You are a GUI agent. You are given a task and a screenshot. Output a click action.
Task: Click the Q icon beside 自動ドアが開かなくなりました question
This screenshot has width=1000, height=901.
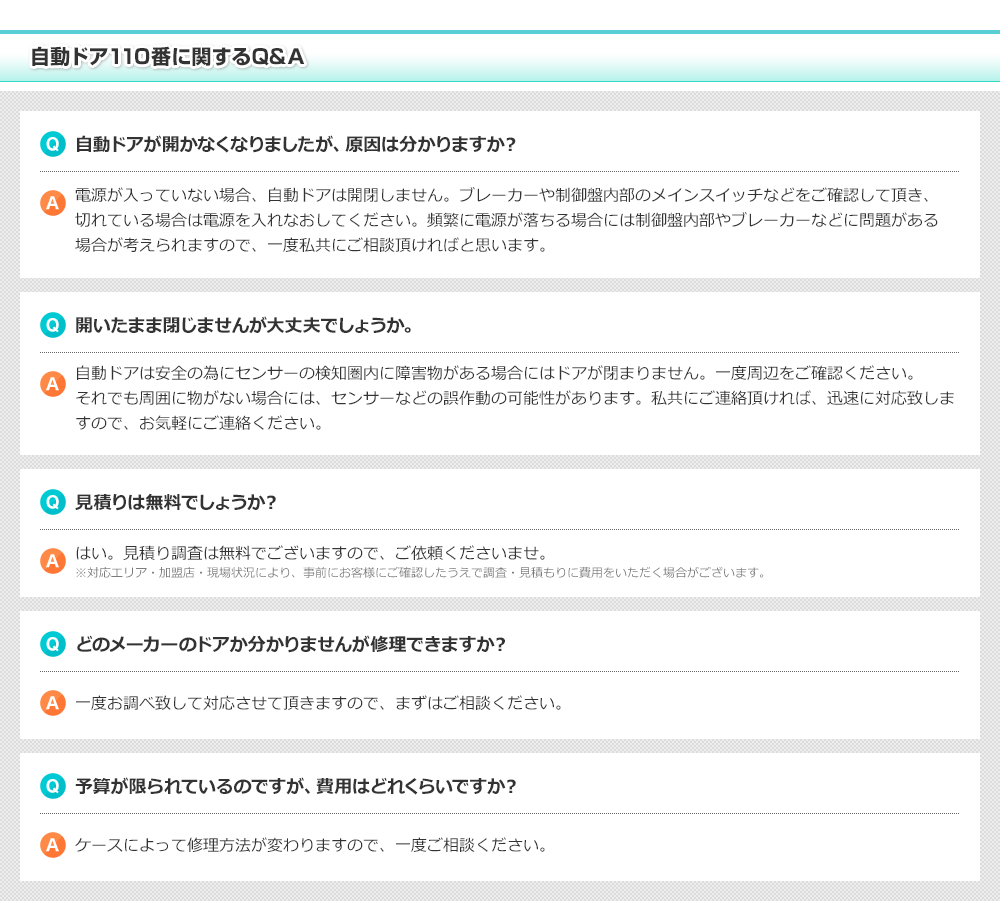coord(53,144)
